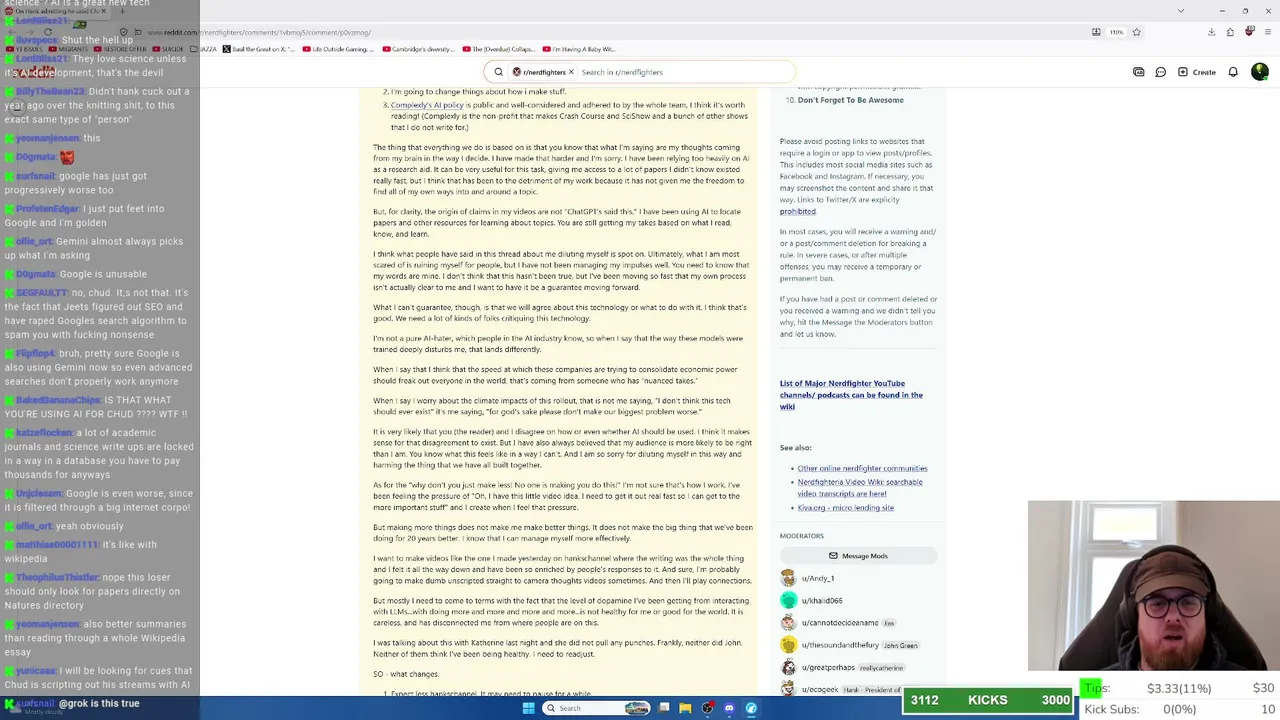Click u/cannotdecideaname's avatar icon
This screenshot has width=1280, height=720.
(x=788, y=623)
